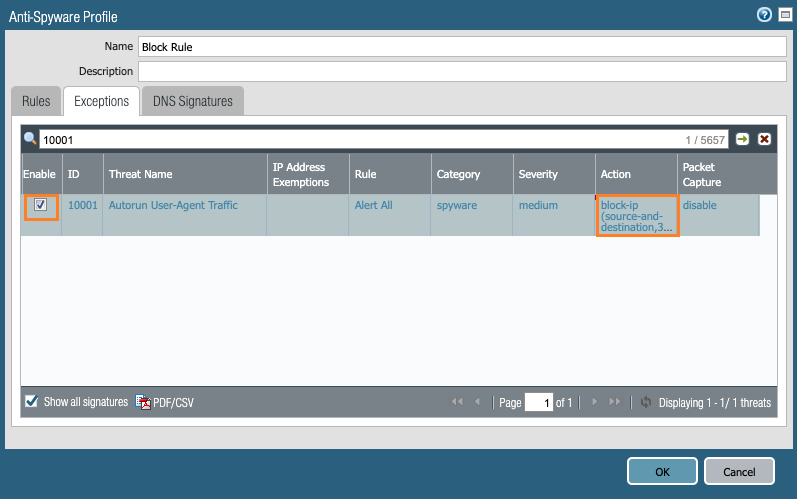
Task: Refresh the threats list
Action: [x=646, y=402]
